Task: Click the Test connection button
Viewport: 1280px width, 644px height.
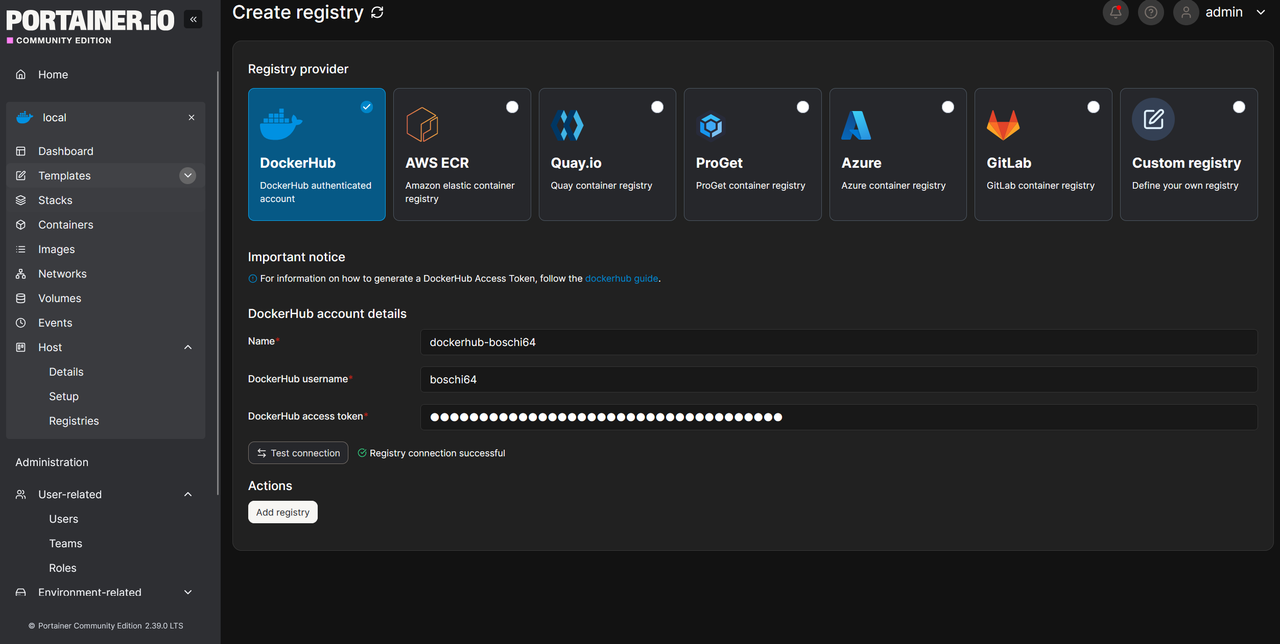Action: 298,453
